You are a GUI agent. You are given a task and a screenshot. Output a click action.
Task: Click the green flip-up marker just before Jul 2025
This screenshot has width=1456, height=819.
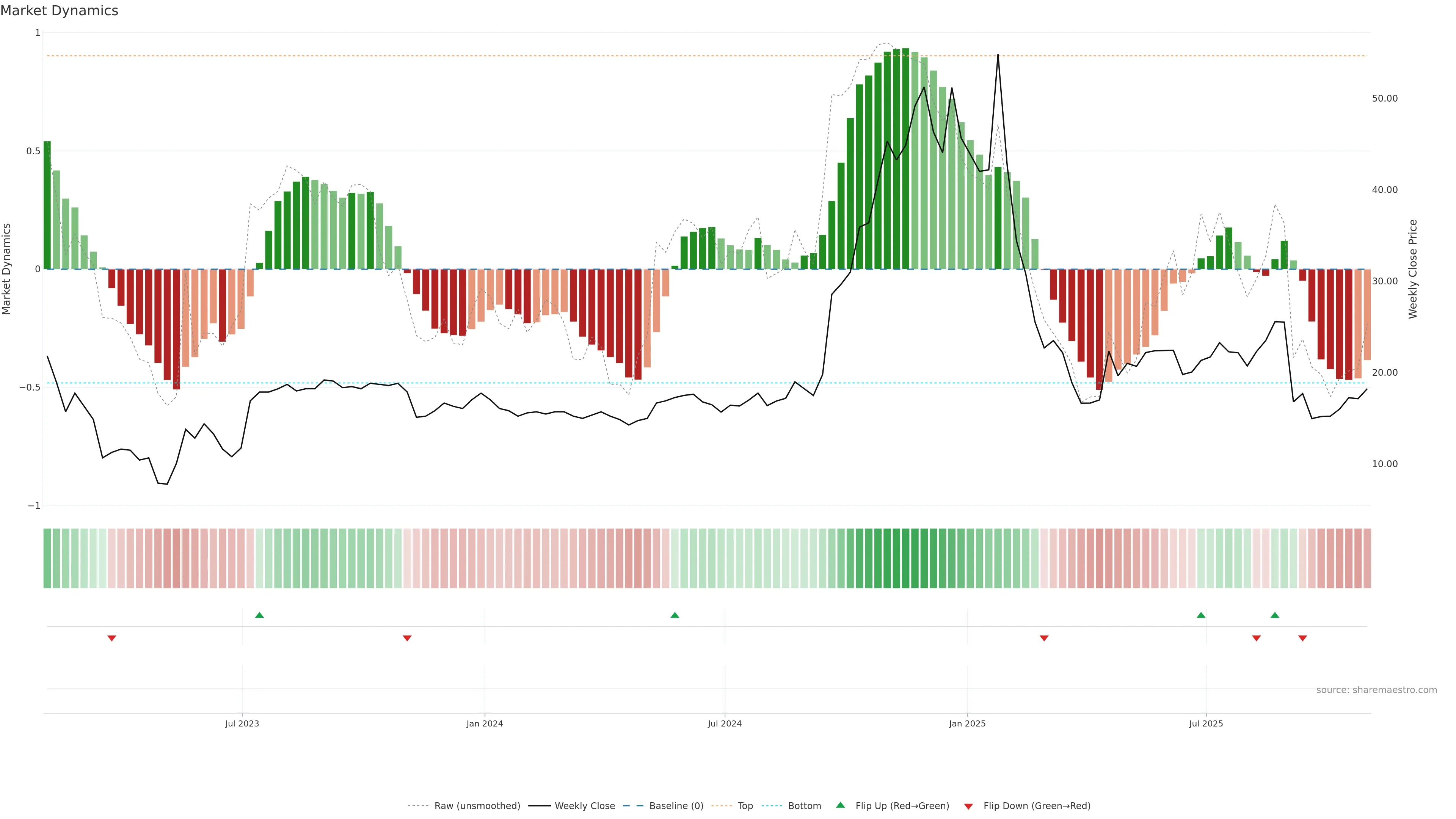pyautogui.click(x=1201, y=615)
